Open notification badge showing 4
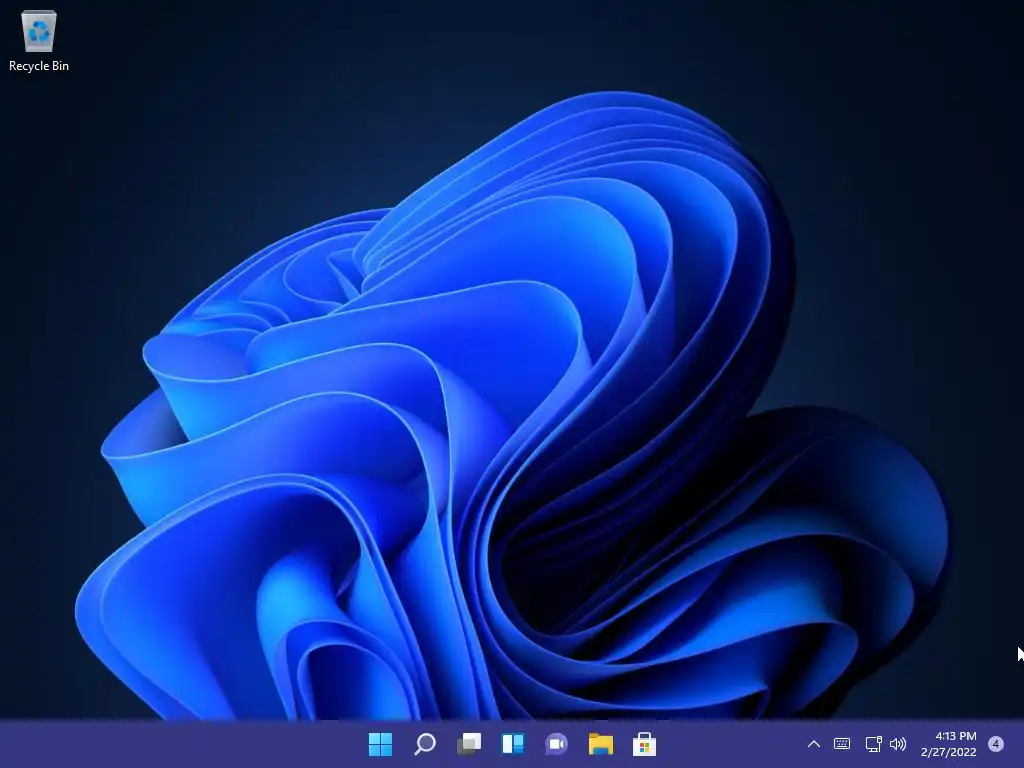 (996, 744)
